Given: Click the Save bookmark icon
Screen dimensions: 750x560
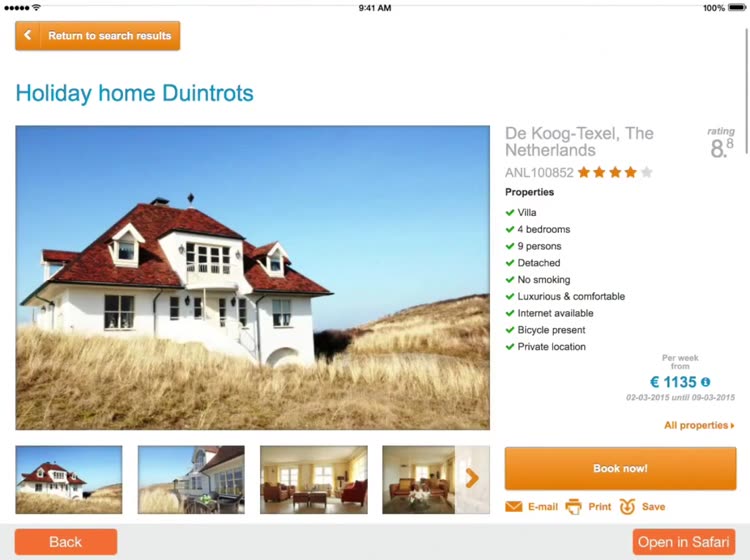Looking at the screenshot, I should pyautogui.click(x=627, y=506).
